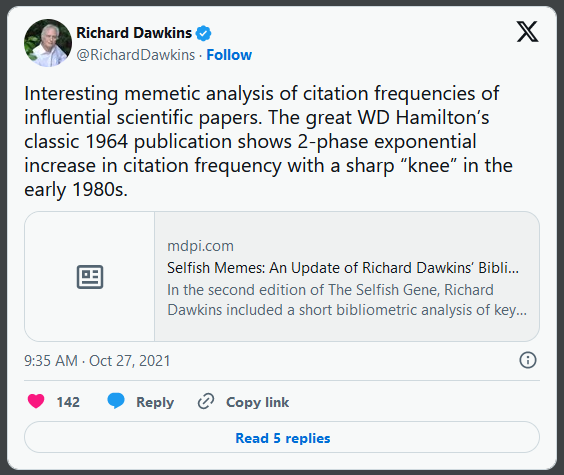Screen dimensions: 564x475
Task: Click the article placeholder icon in link card
Action: click(90, 277)
